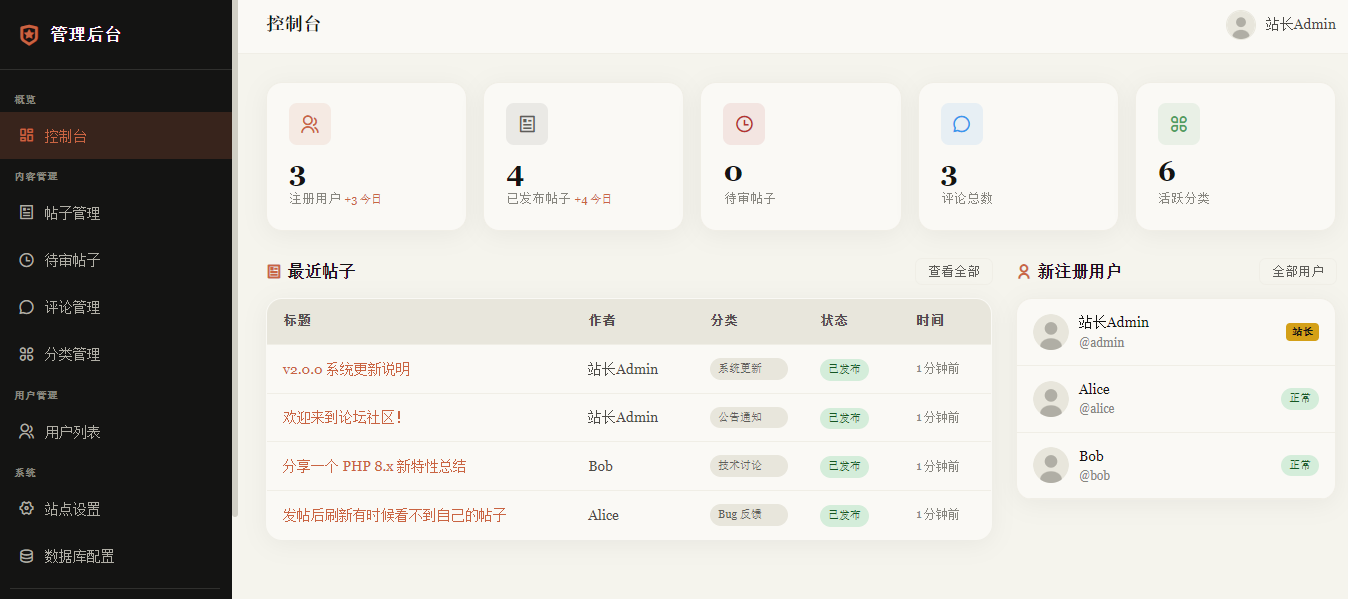The image size is (1348, 599).
Task: Click the 站点设置 gear icon in sidebar
Action: pos(27,508)
